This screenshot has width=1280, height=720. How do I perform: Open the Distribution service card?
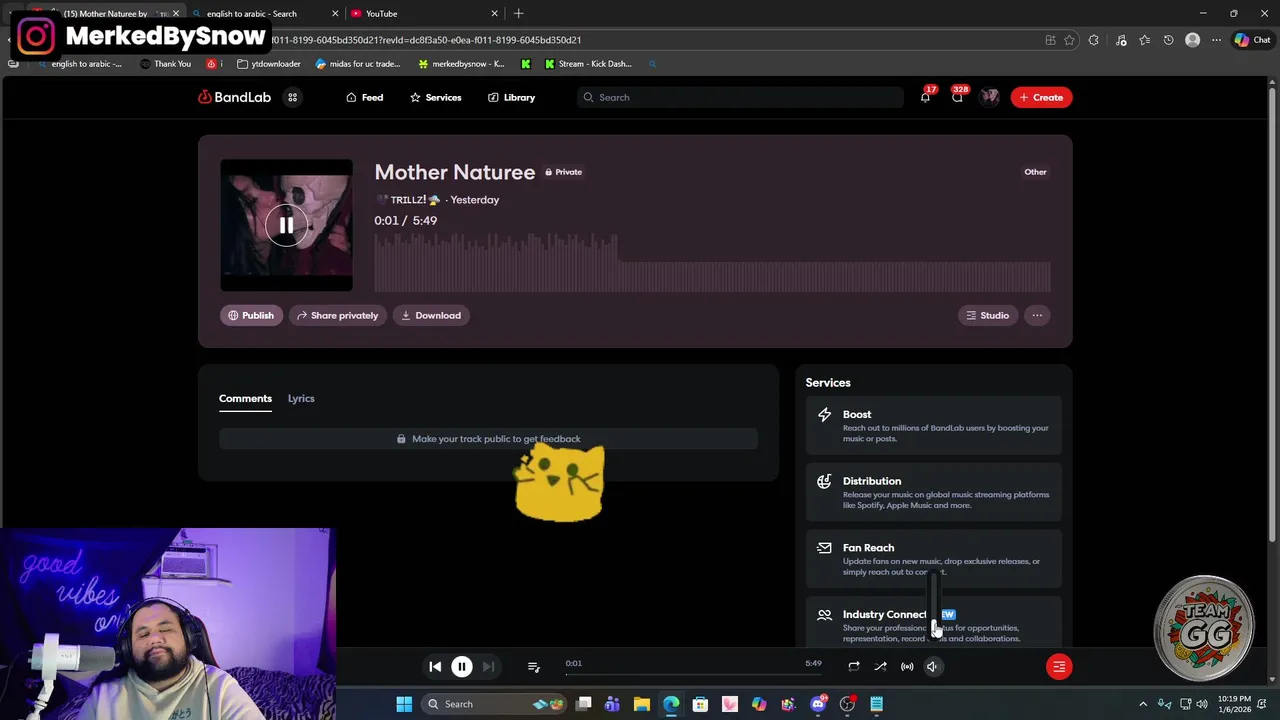934,492
